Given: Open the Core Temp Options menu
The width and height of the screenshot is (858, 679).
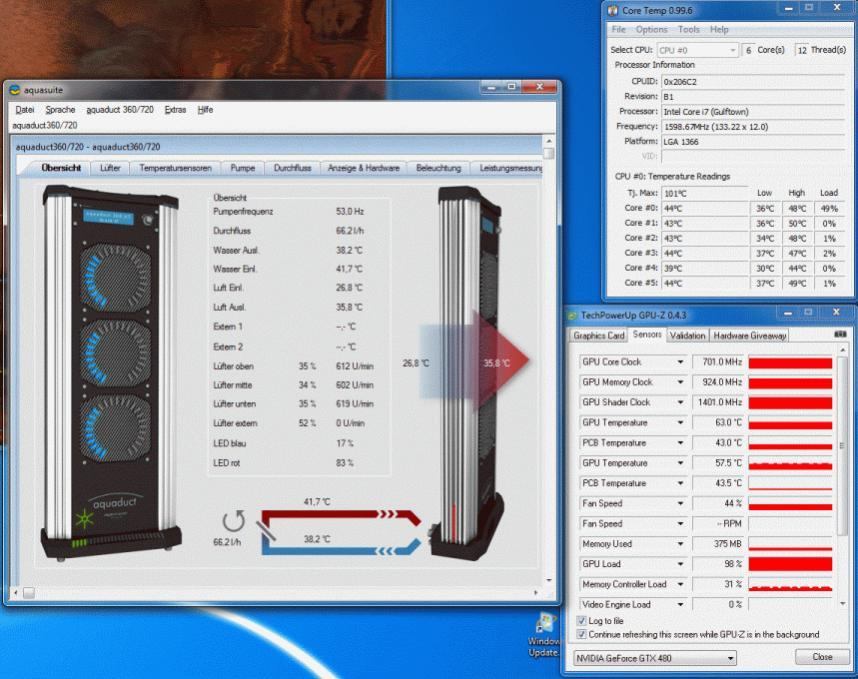Looking at the screenshot, I should point(651,30).
